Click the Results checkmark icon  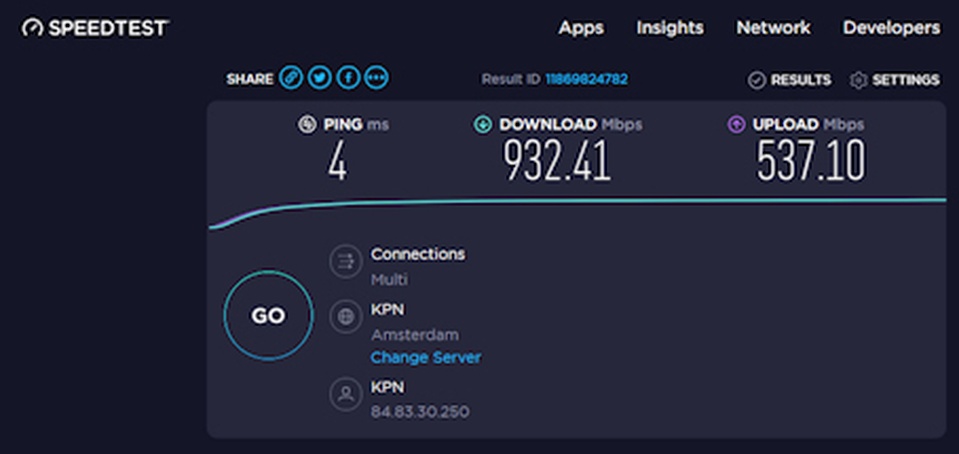click(x=757, y=80)
